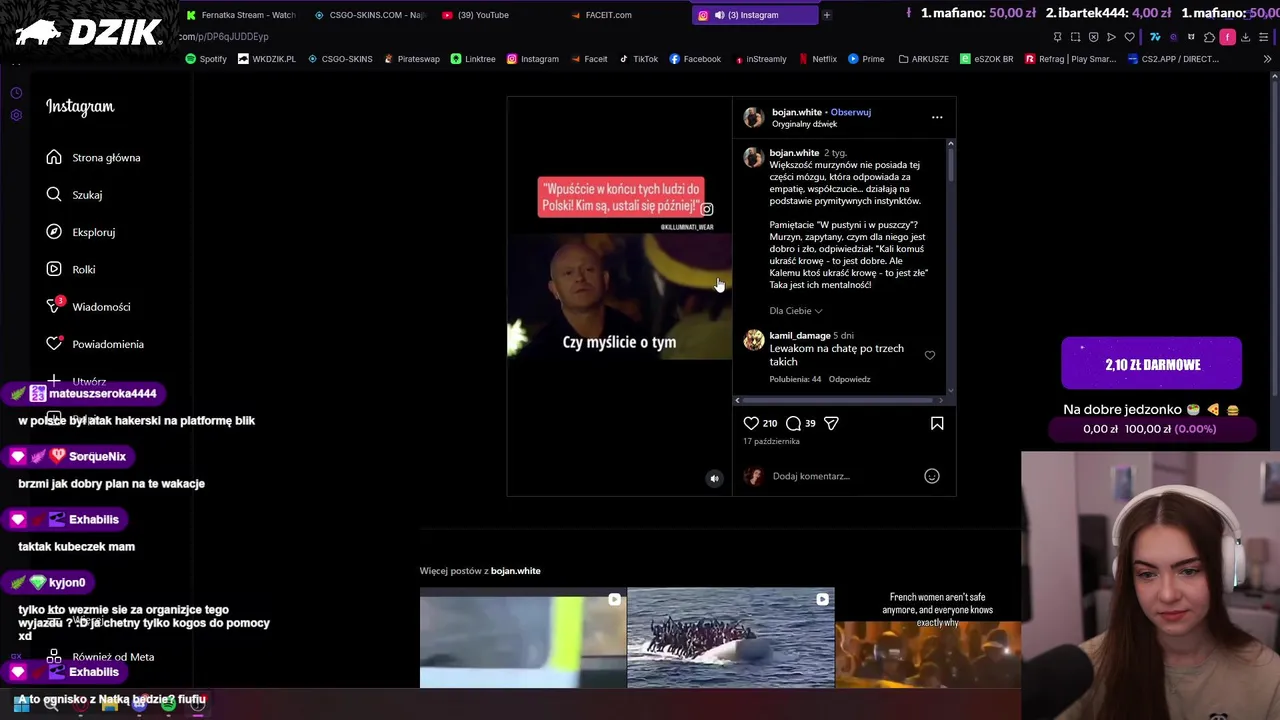Open TikTok bookmark
This screenshot has height=720, width=1280.
[x=639, y=59]
